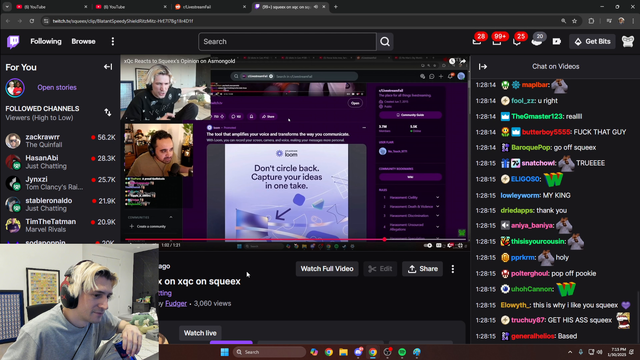Open the three-dot menu beside Browse
Image resolution: width=640 pixels, height=360 pixels.
113,41
